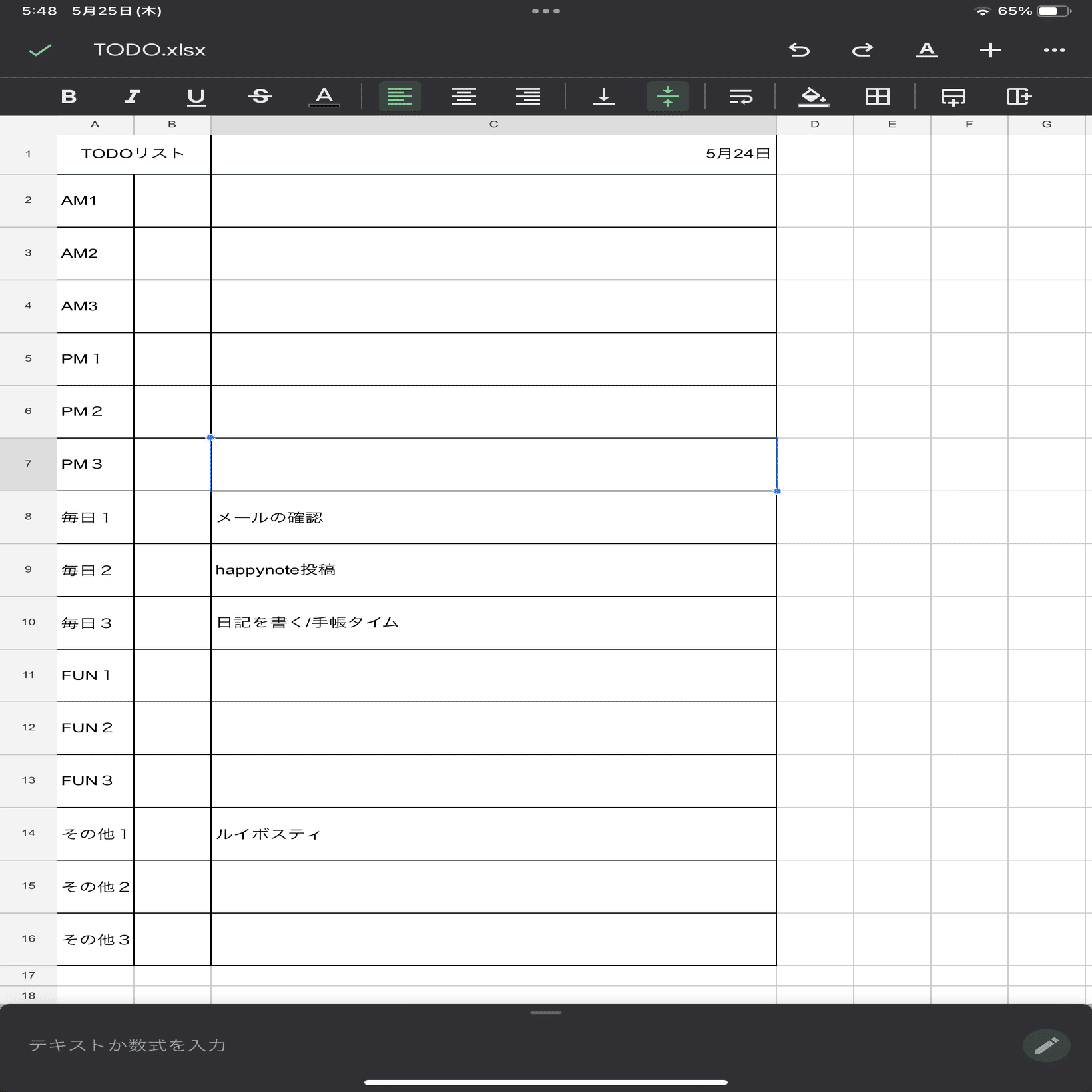Tap the battery indicator
This screenshot has height=1092, width=1092.
click(1054, 11)
